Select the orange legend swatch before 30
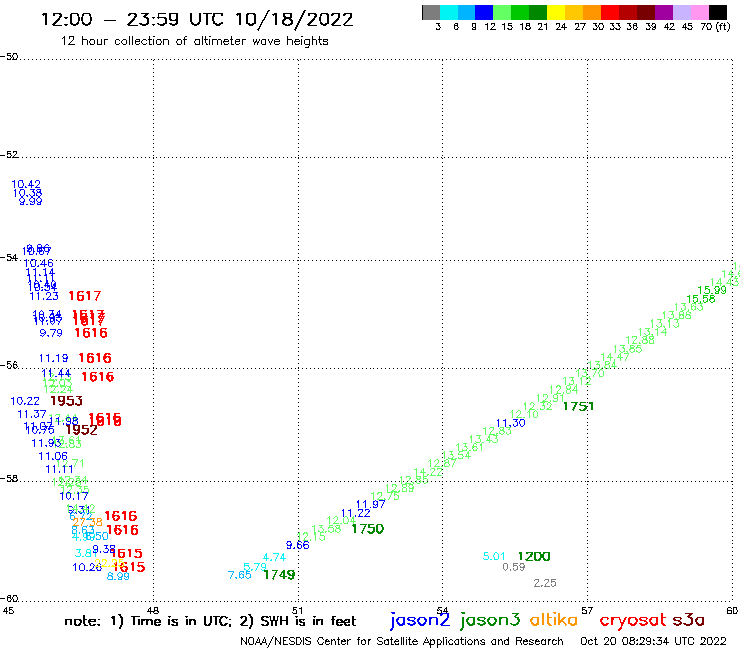The height and width of the screenshot is (650, 740). [592, 12]
